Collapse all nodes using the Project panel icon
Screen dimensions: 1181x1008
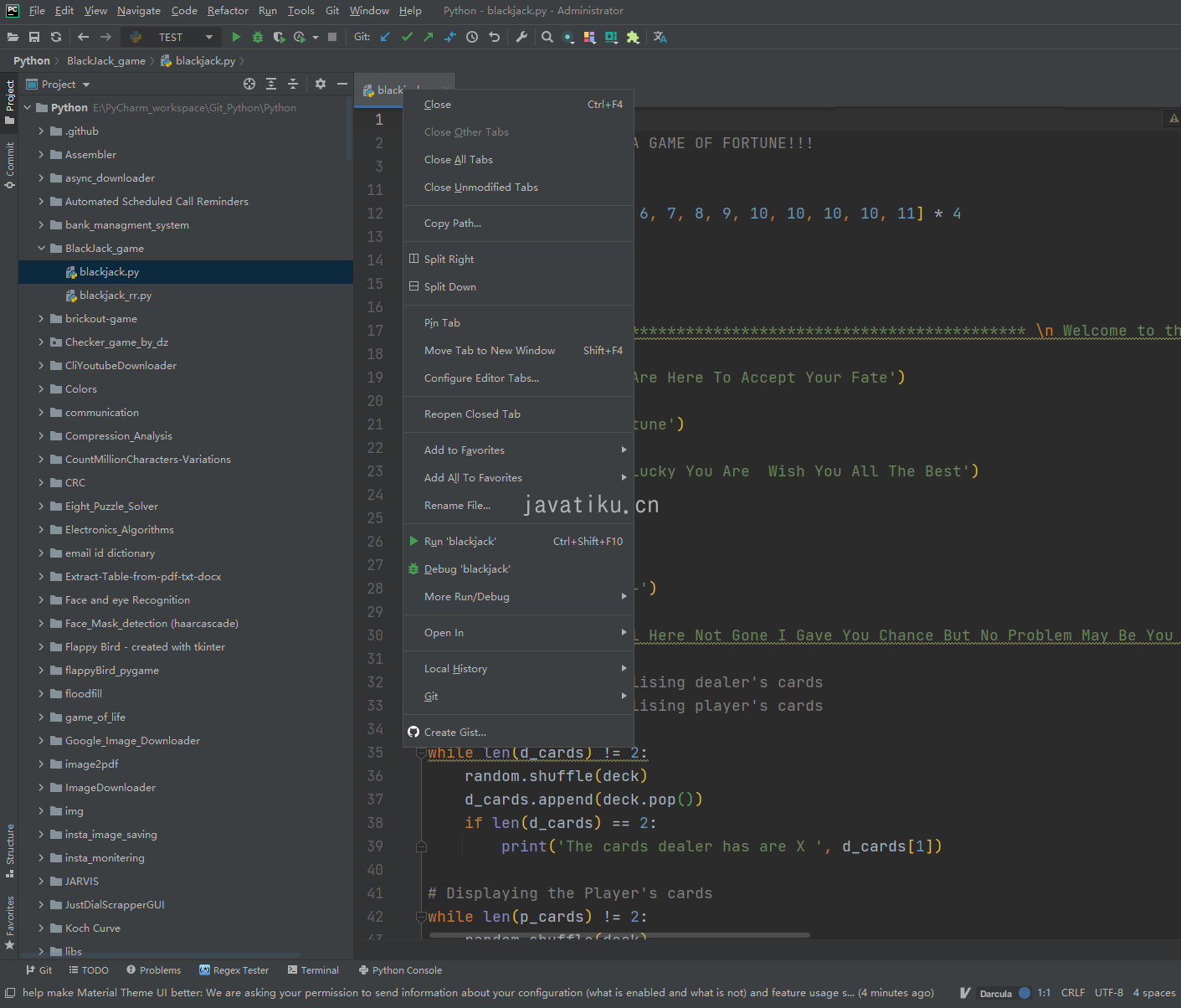tap(293, 84)
